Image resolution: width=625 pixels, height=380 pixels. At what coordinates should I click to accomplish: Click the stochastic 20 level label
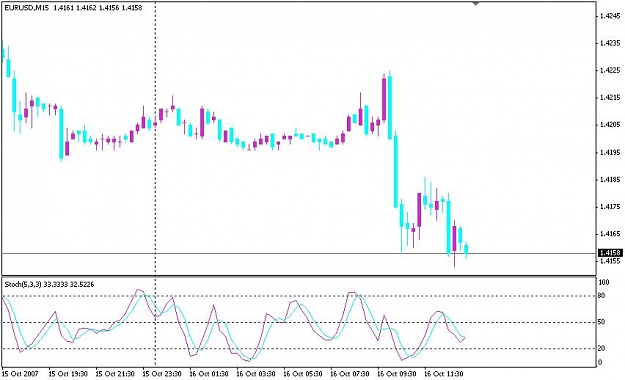[602, 348]
